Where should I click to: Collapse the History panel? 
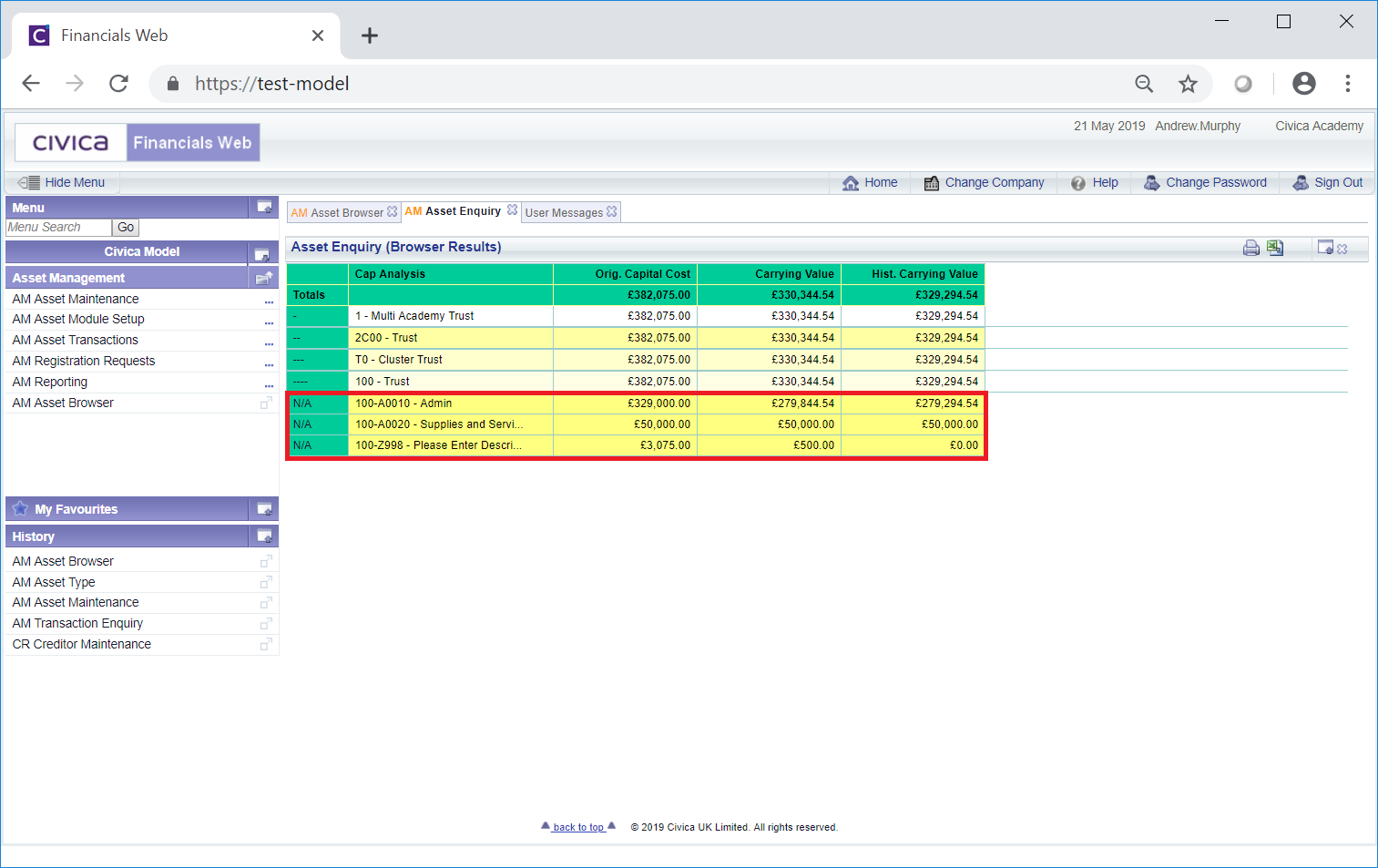[265, 536]
